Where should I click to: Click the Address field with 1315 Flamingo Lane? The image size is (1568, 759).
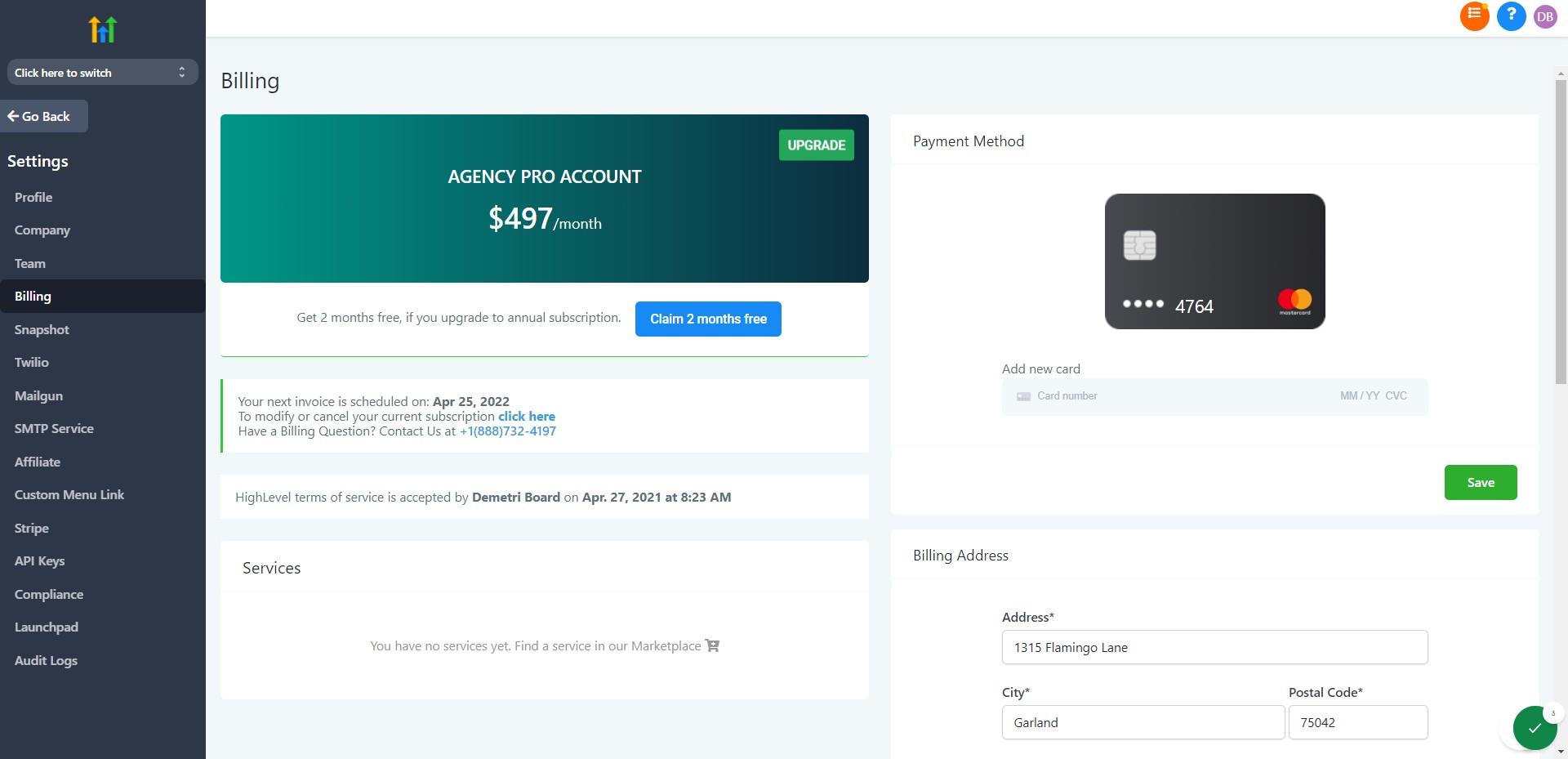pyautogui.click(x=1214, y=647)
